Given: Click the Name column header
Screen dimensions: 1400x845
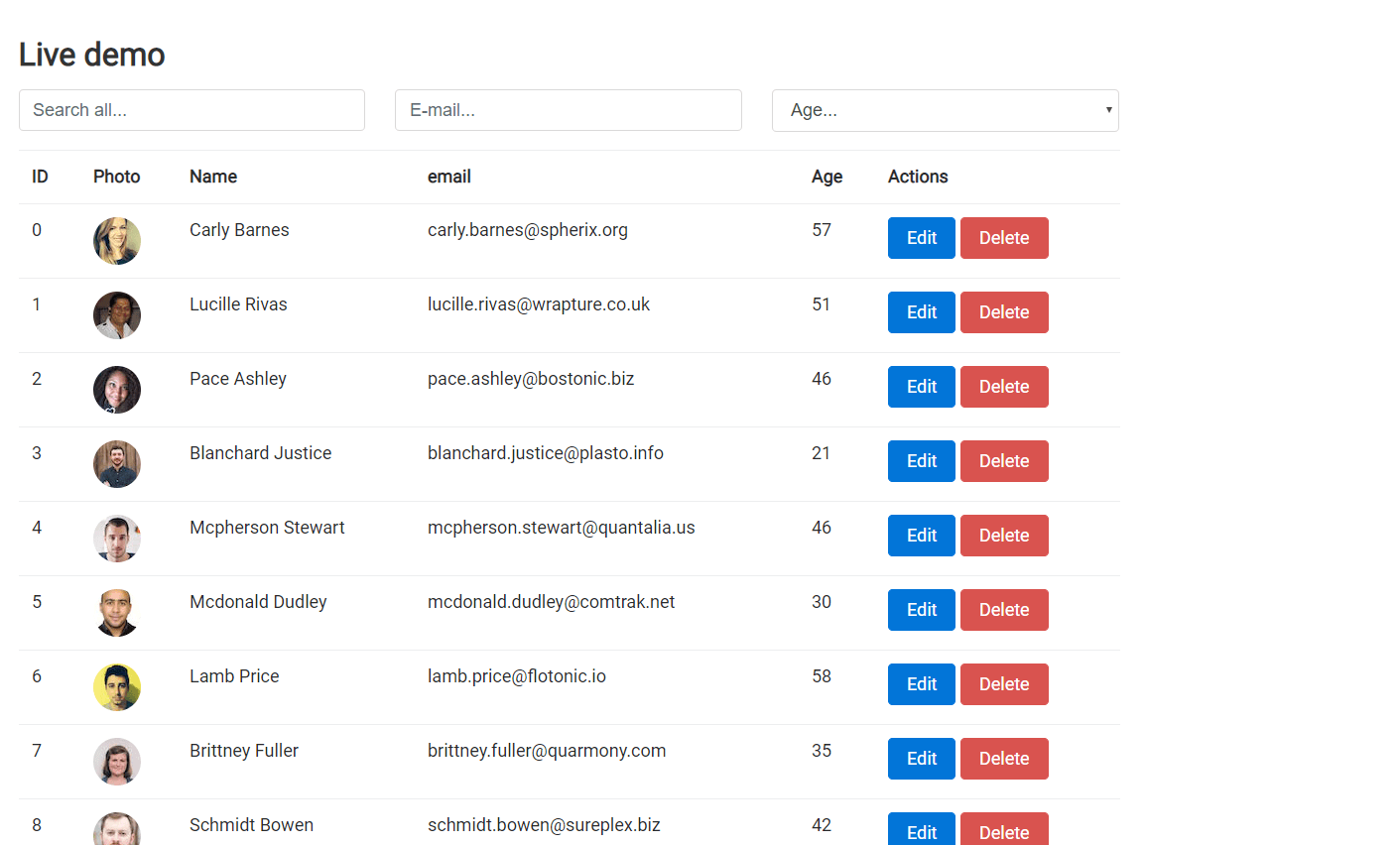Looking at the screenshot, I should pos(213,177).
